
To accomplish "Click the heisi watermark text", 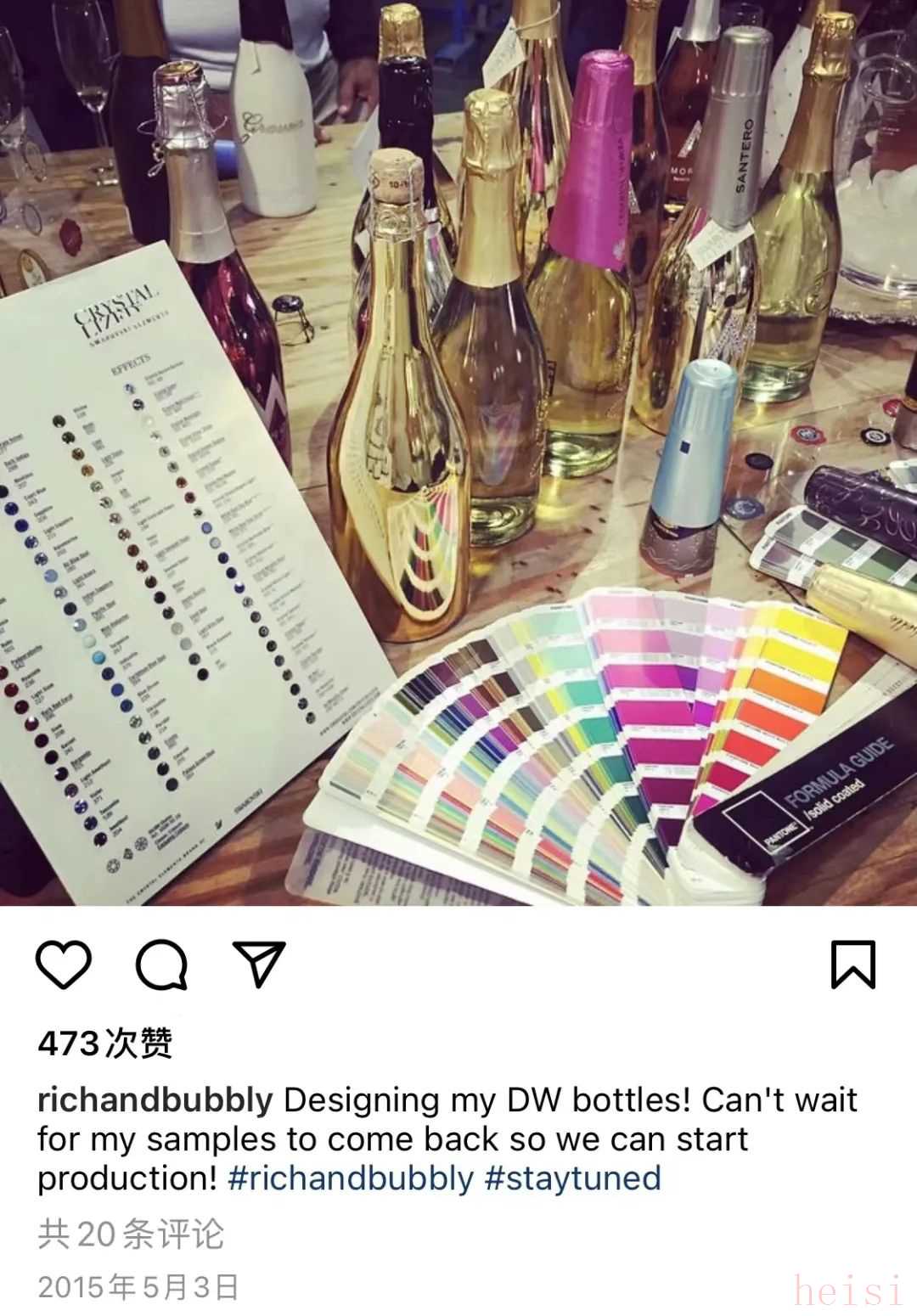I will (847, 1290).
